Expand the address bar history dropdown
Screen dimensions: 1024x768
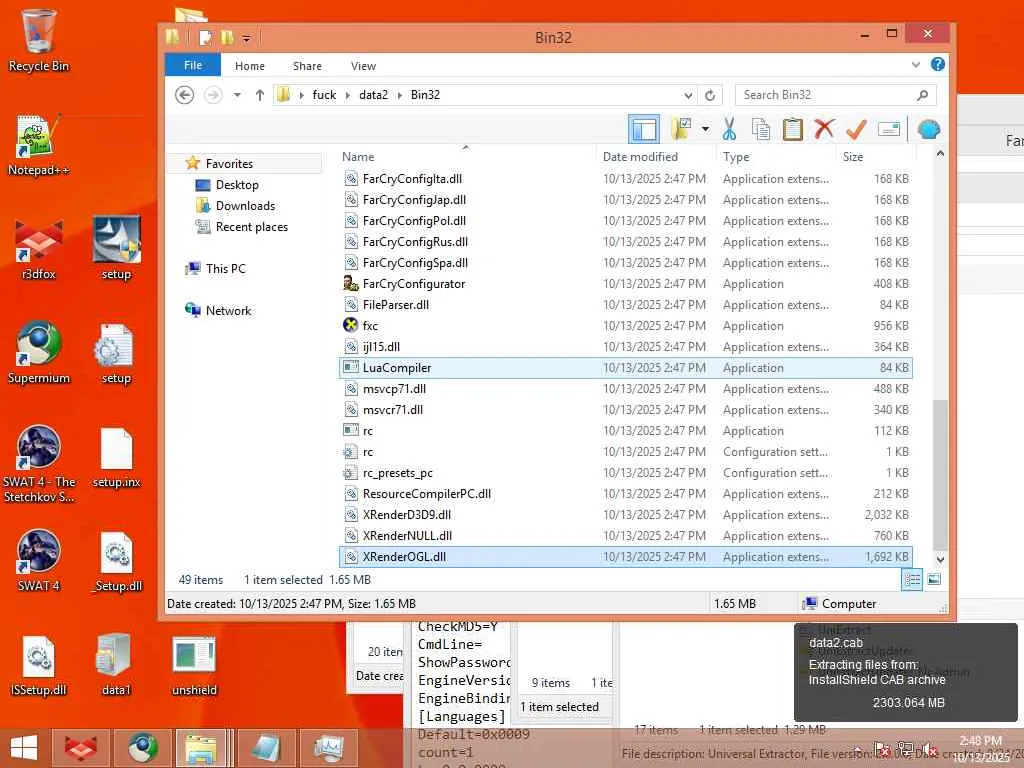[x=688, y=95]
